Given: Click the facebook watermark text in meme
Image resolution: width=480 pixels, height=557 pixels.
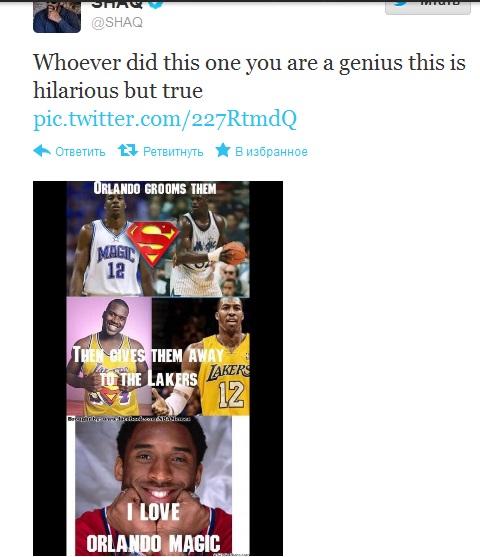Looking at the screenshot, I should pyautogui.click(x=129, y=419).
